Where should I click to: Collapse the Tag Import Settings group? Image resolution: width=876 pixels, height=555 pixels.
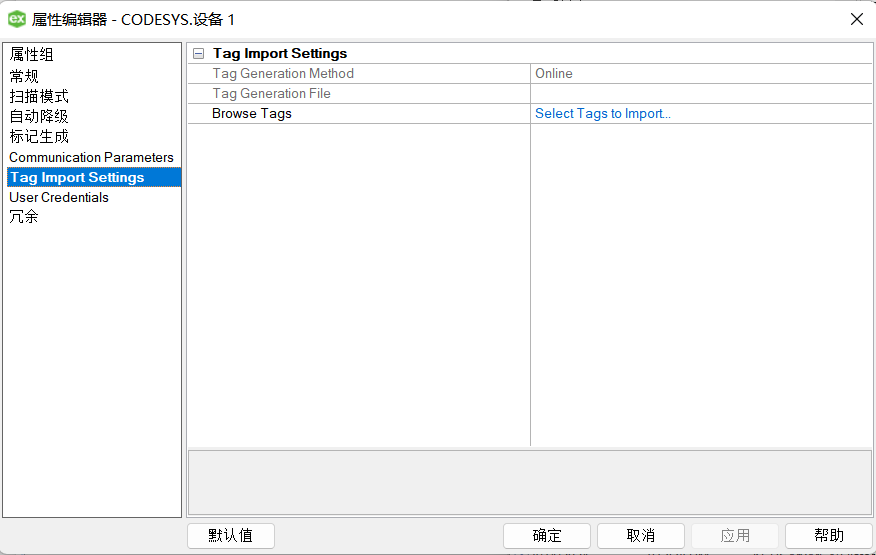click(198, 54)
